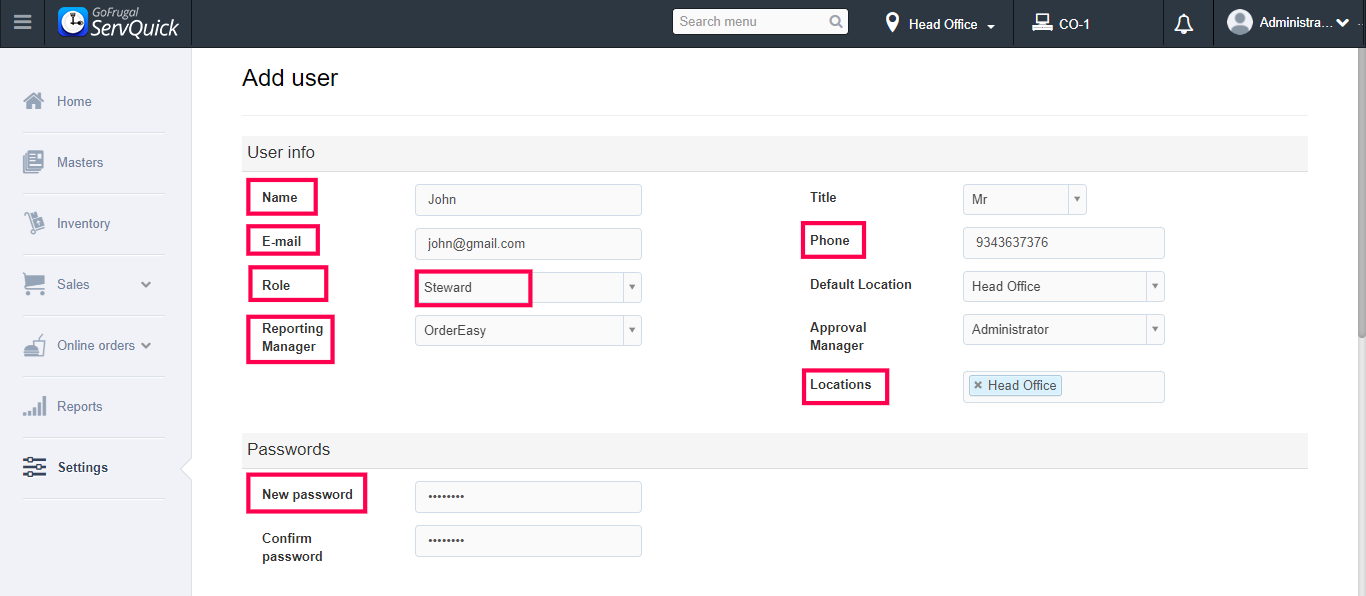Click the Home house icon in sidebar

pyautogui.click(x=34, y=101)
